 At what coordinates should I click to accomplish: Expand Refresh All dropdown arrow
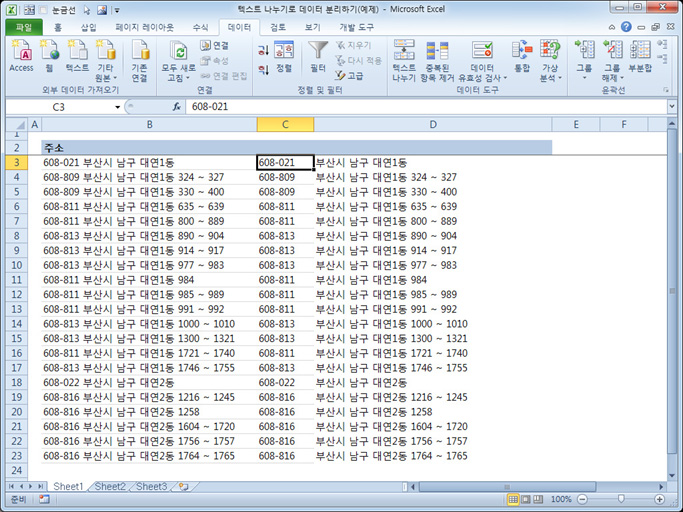pos(188,78)
